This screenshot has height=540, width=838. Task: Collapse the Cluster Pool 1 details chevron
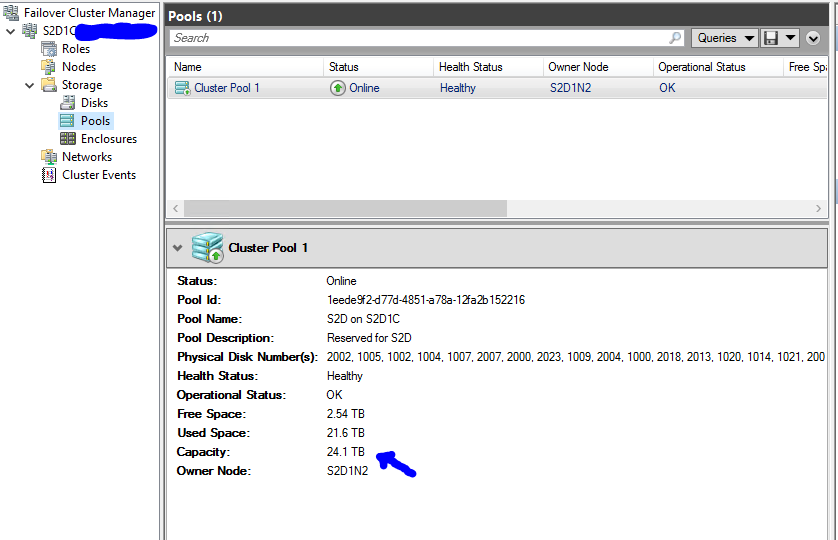tap(177, 248)
